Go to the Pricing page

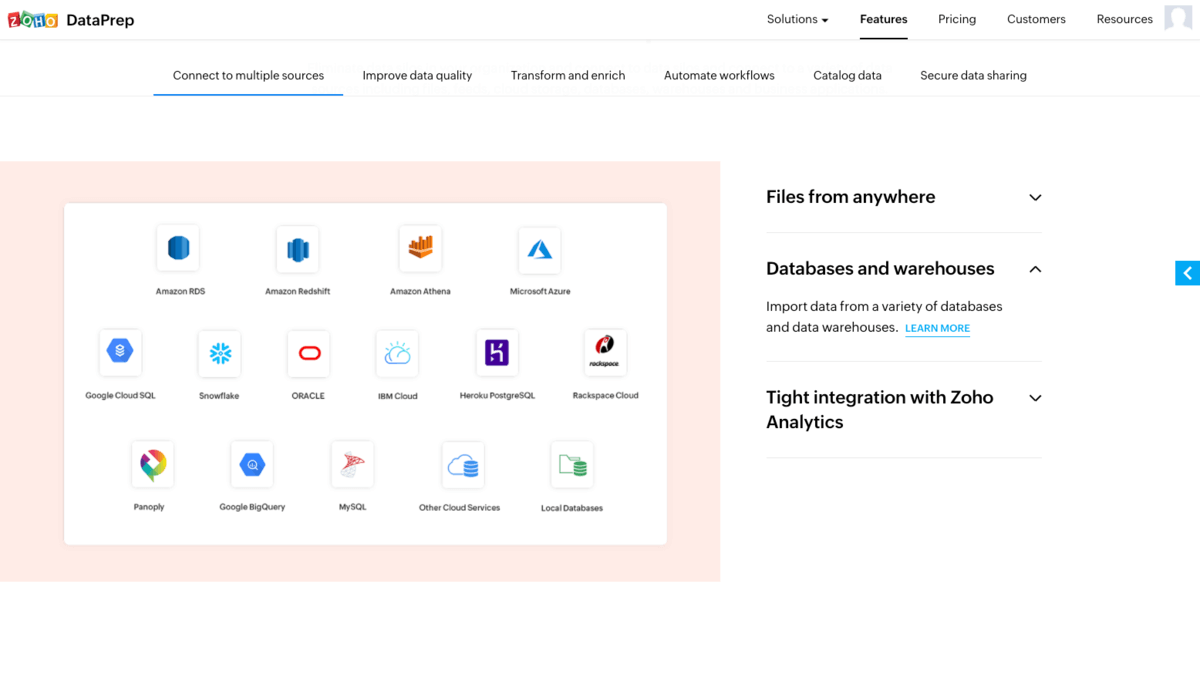coord(957,19)
